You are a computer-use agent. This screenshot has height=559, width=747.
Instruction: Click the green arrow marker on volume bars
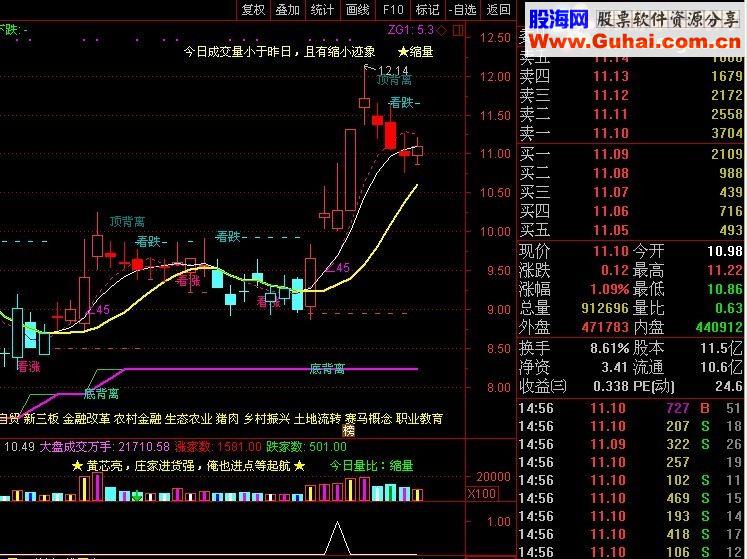pyautogui.click(x=137, y=496)
